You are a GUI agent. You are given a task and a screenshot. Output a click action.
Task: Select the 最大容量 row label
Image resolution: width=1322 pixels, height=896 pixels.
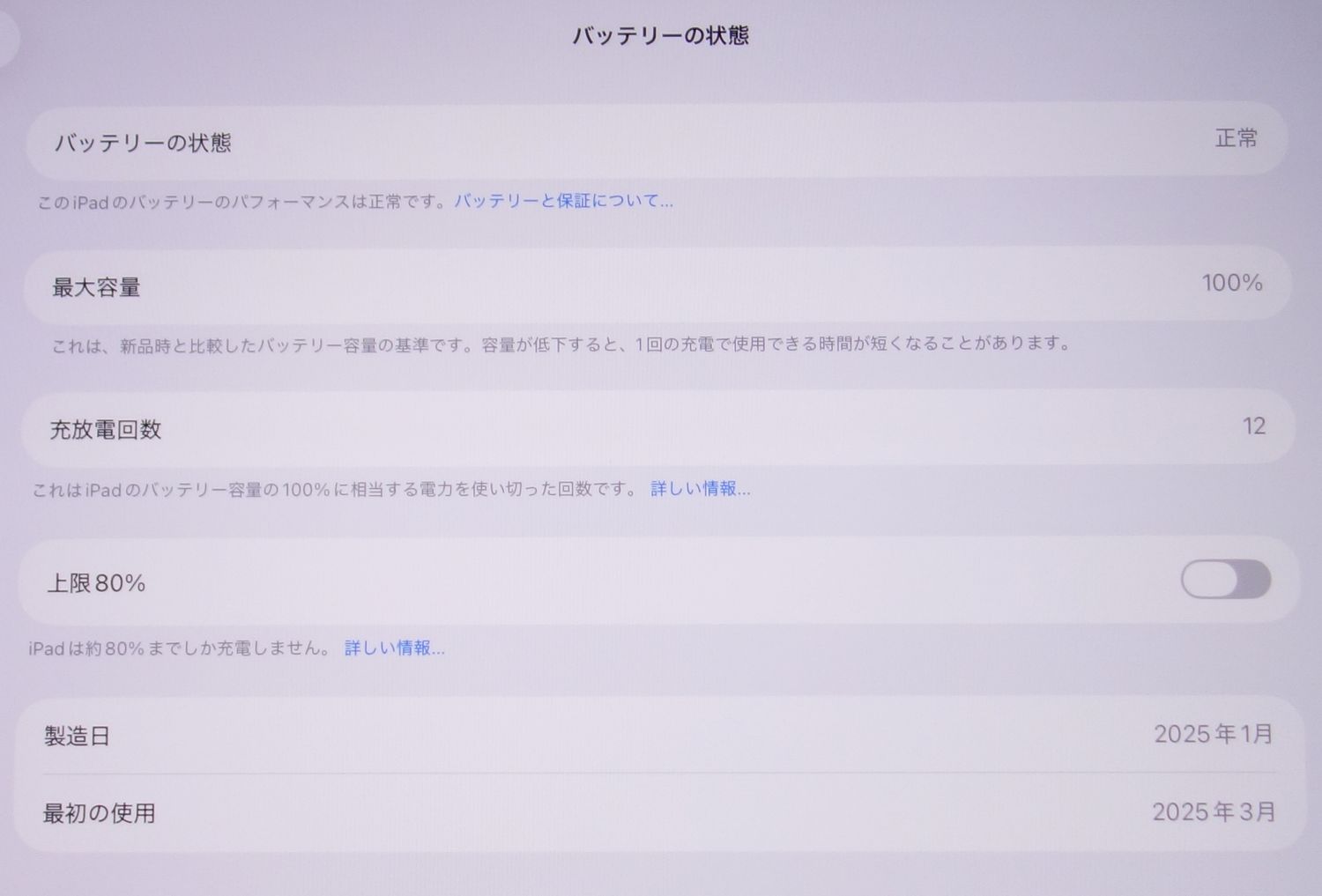tap(96, 287)
